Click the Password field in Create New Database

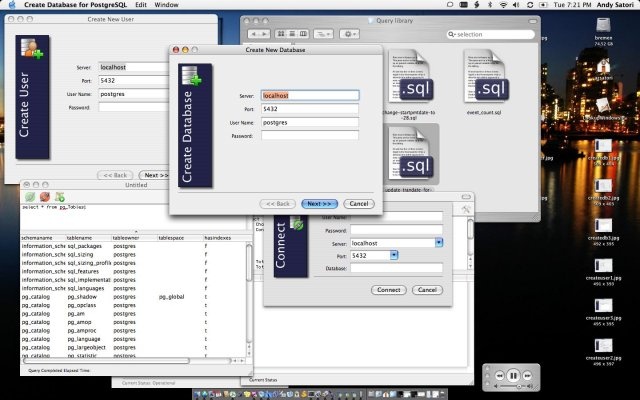(309, 135)
